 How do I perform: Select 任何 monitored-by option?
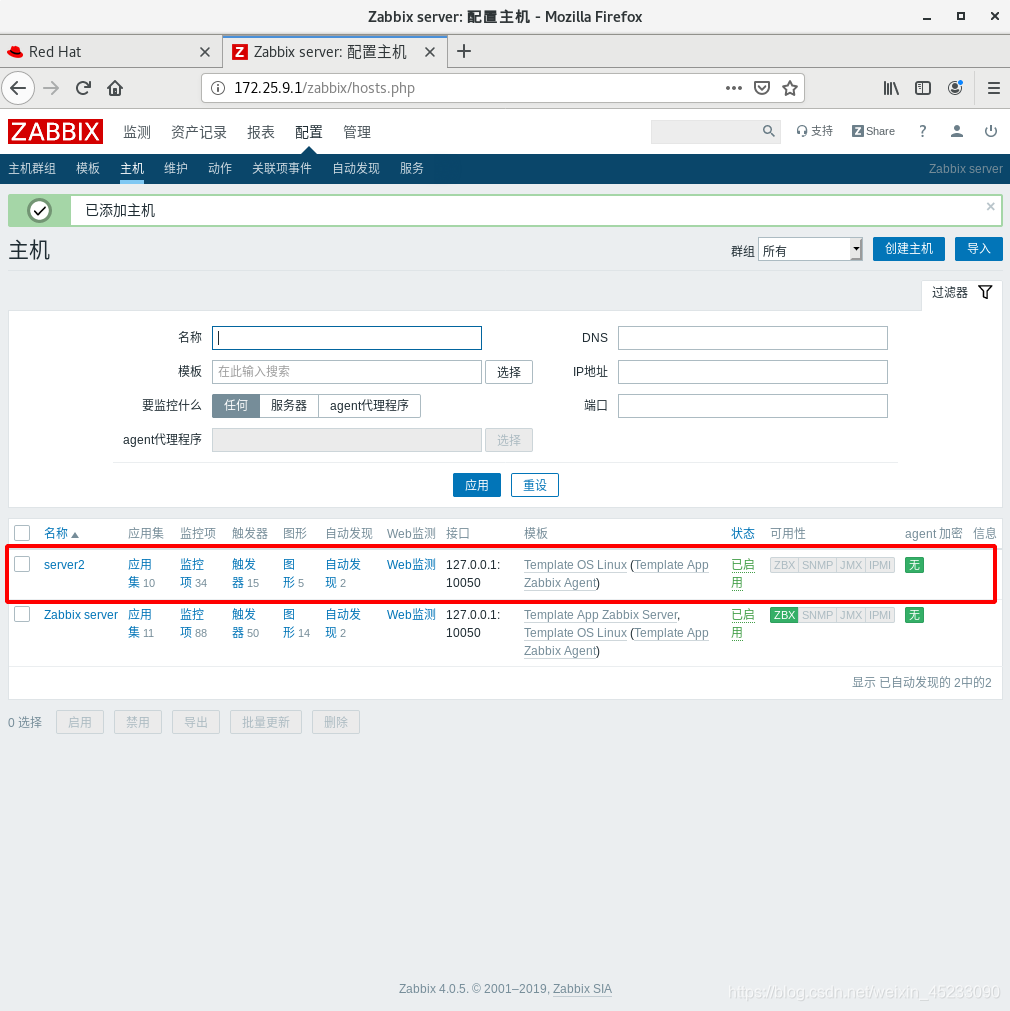(x=236, y=406)
